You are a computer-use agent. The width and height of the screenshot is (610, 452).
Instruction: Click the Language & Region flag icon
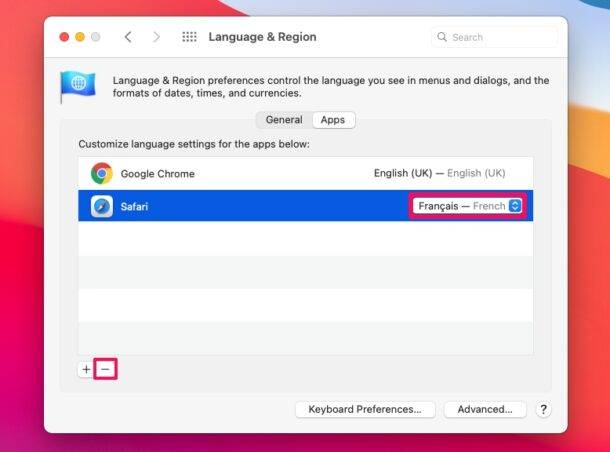pos(77,87)
